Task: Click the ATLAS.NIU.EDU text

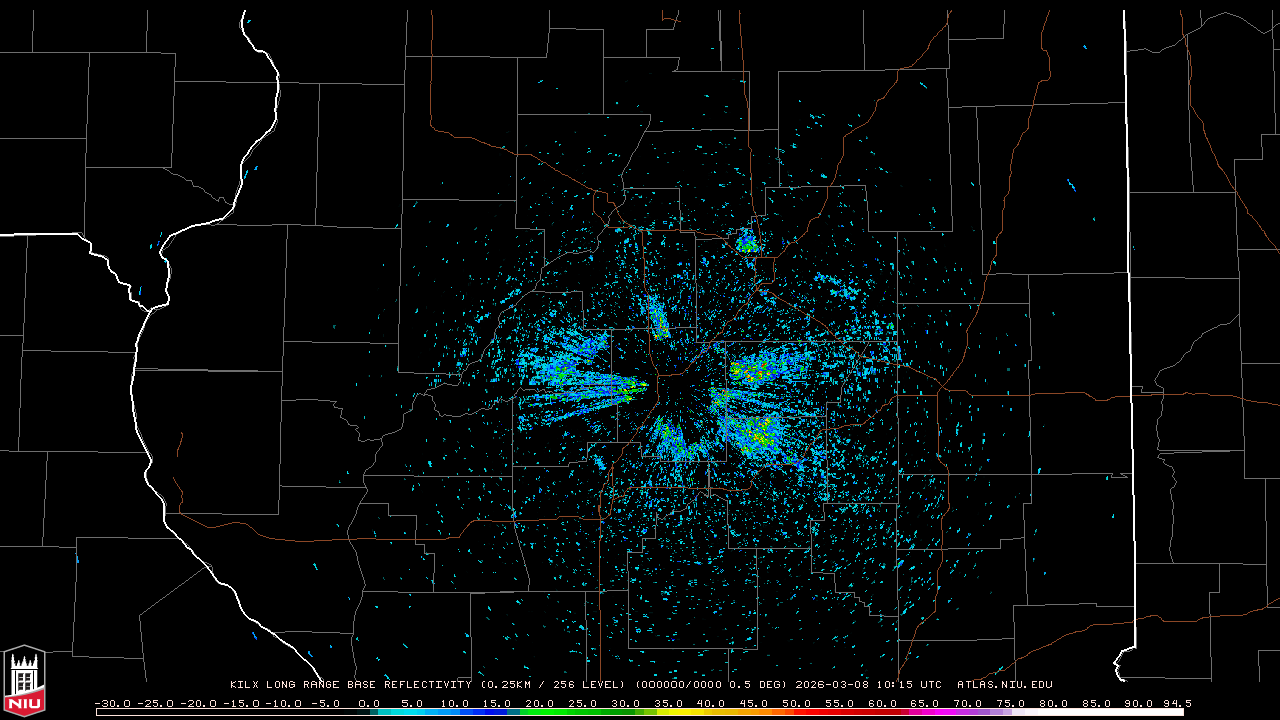Action: coord(1004,685)
